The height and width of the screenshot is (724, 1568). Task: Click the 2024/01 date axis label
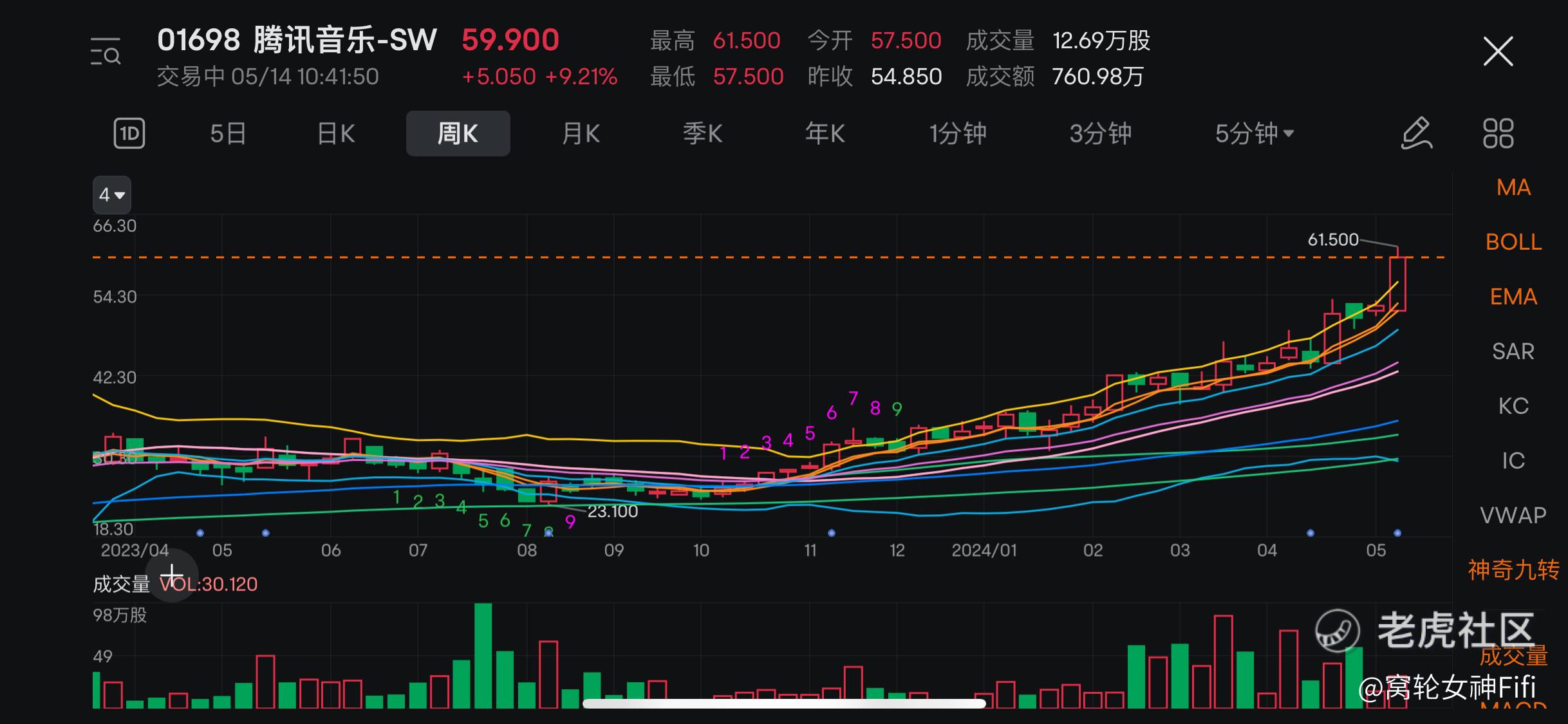point(984,550)
